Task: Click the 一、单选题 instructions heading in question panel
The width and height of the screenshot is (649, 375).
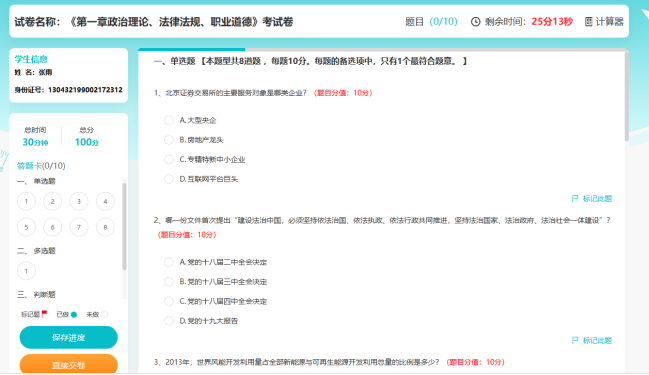Action: [x=310, y=61]
